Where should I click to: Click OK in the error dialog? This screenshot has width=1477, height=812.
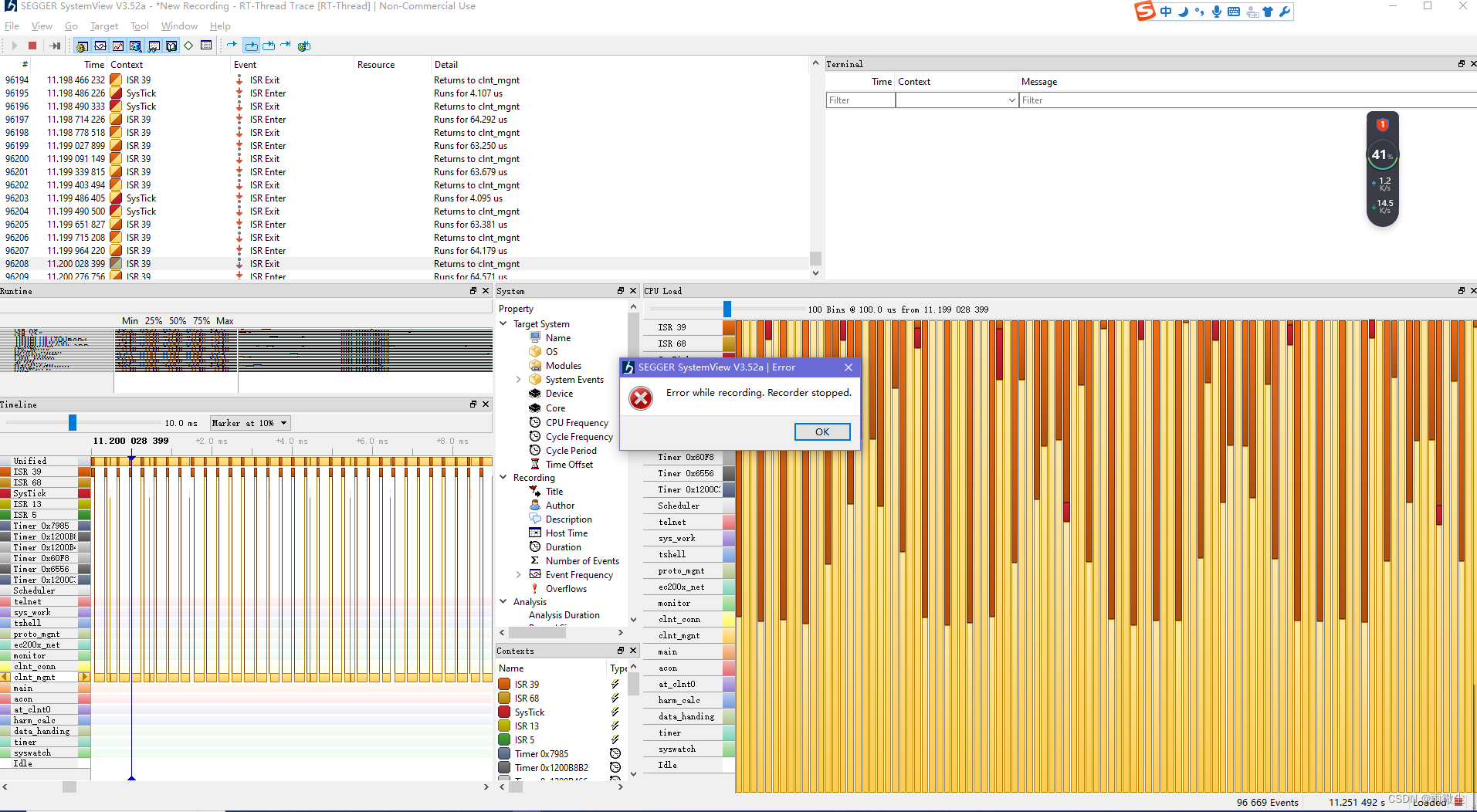822,431
